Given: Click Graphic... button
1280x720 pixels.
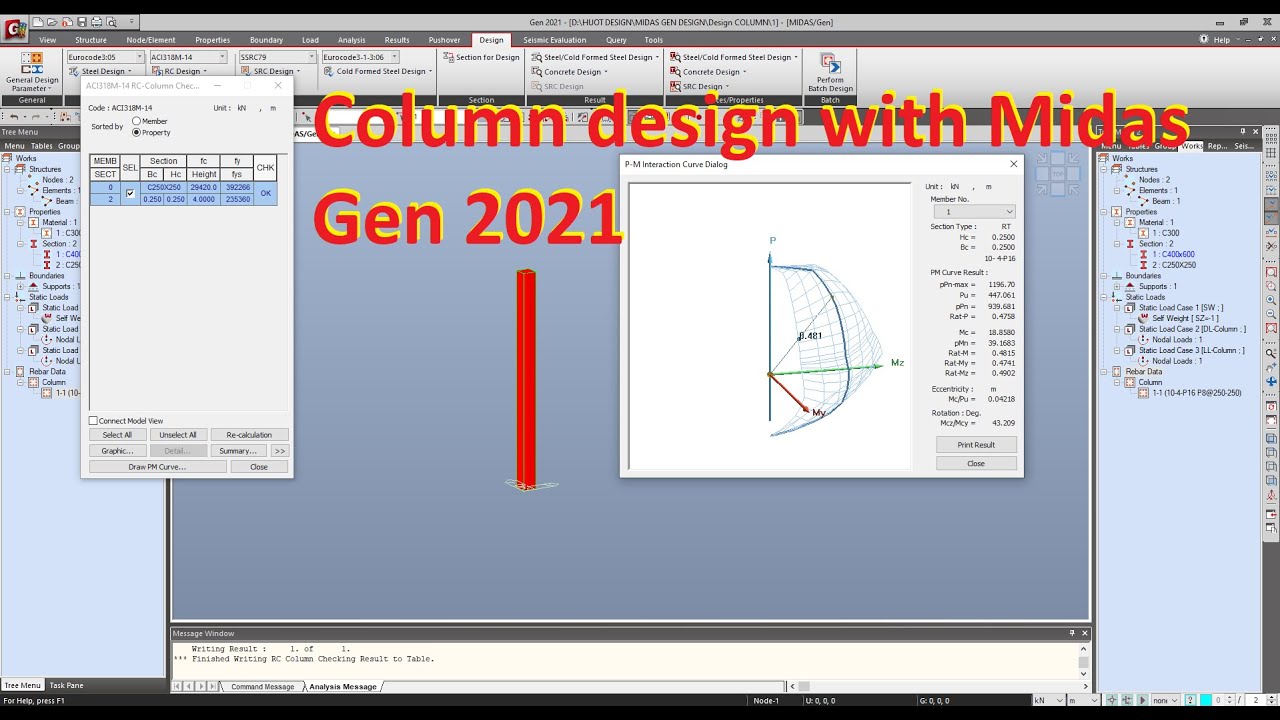Looking at the screenshot, I should (117, 451).
